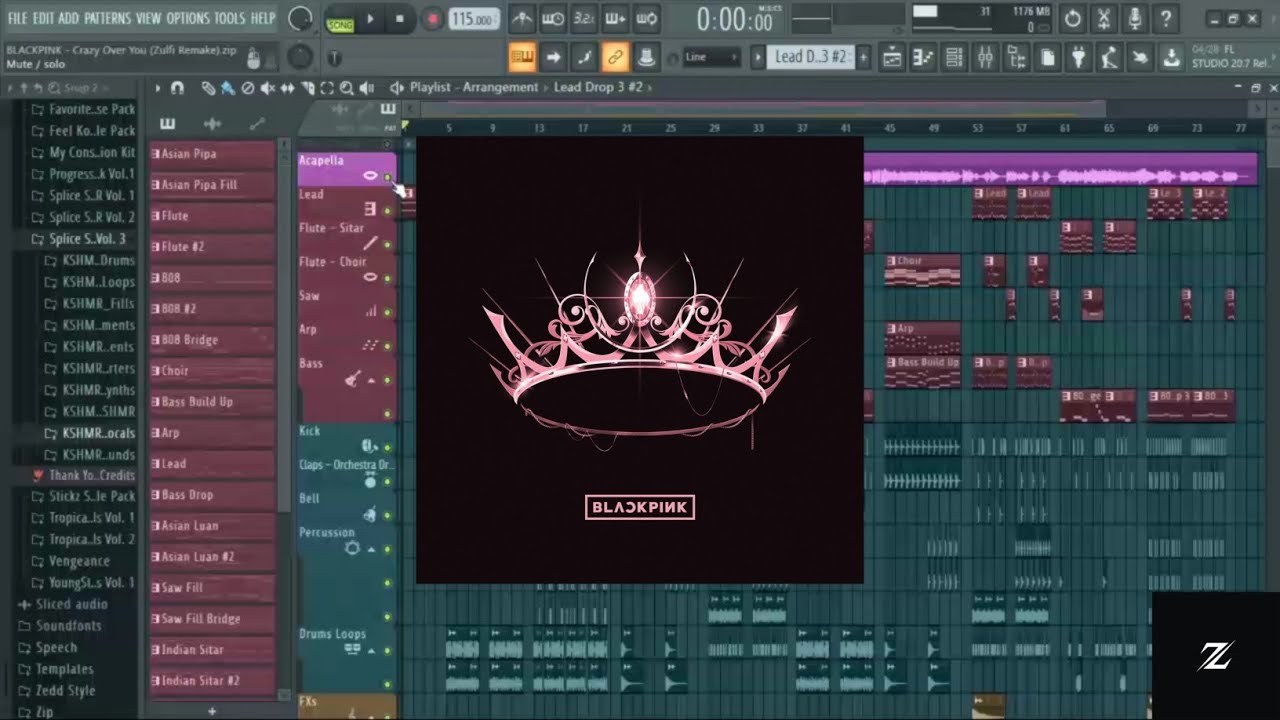Open the Piano roll view icon
The height and width of the screenshot is (720, 1280).
coord(924,58)
